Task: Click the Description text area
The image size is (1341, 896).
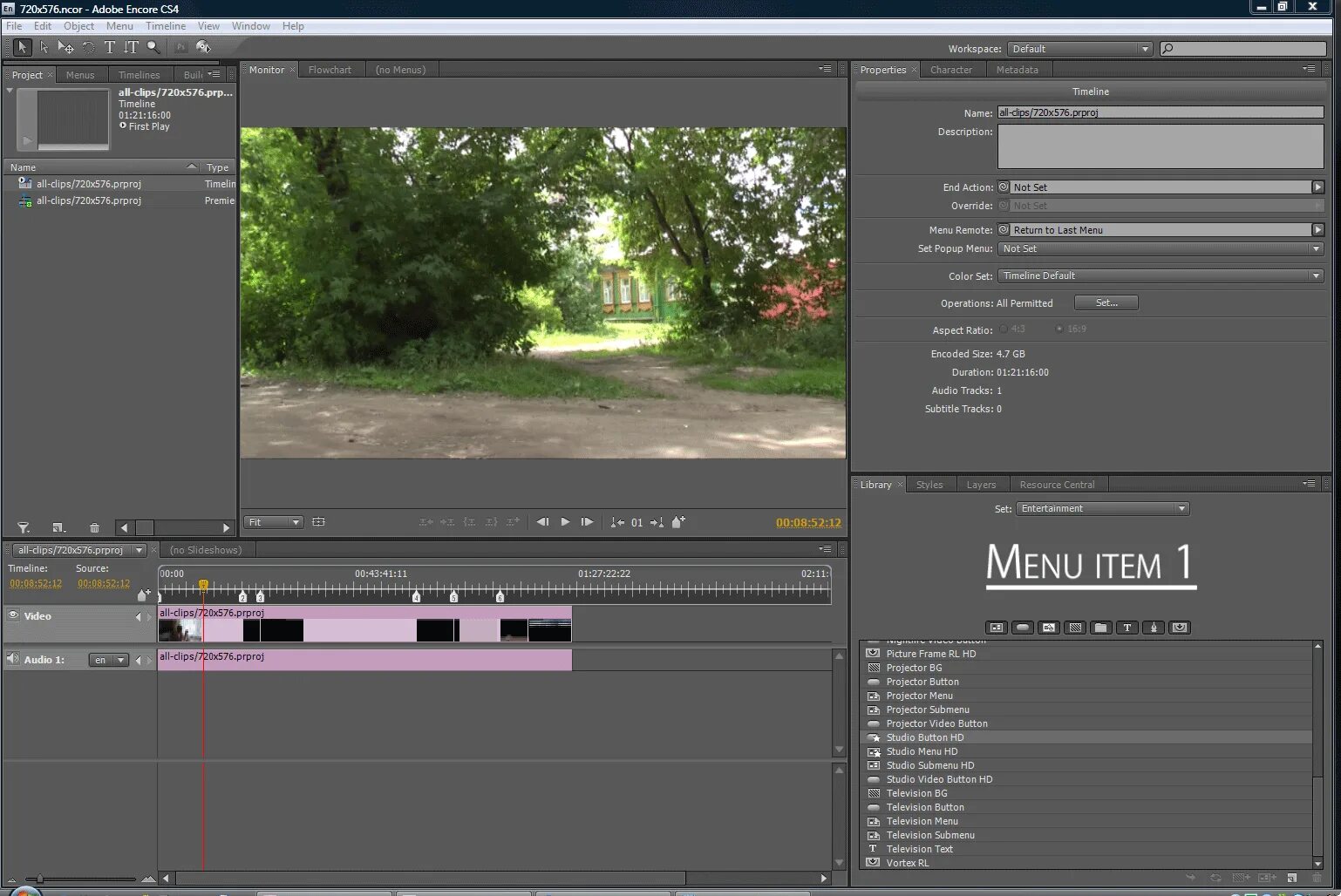Action: (1161, 146)
